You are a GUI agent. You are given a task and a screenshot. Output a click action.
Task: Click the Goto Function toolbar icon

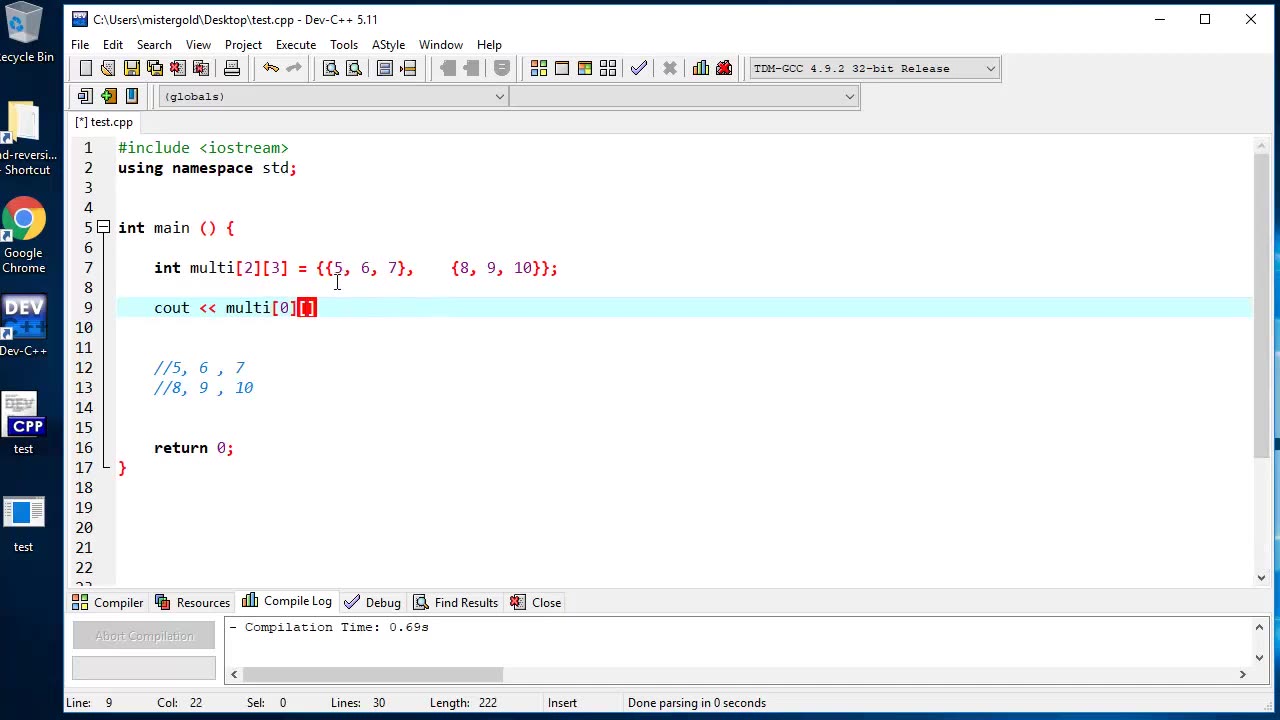tap(384, 68)
